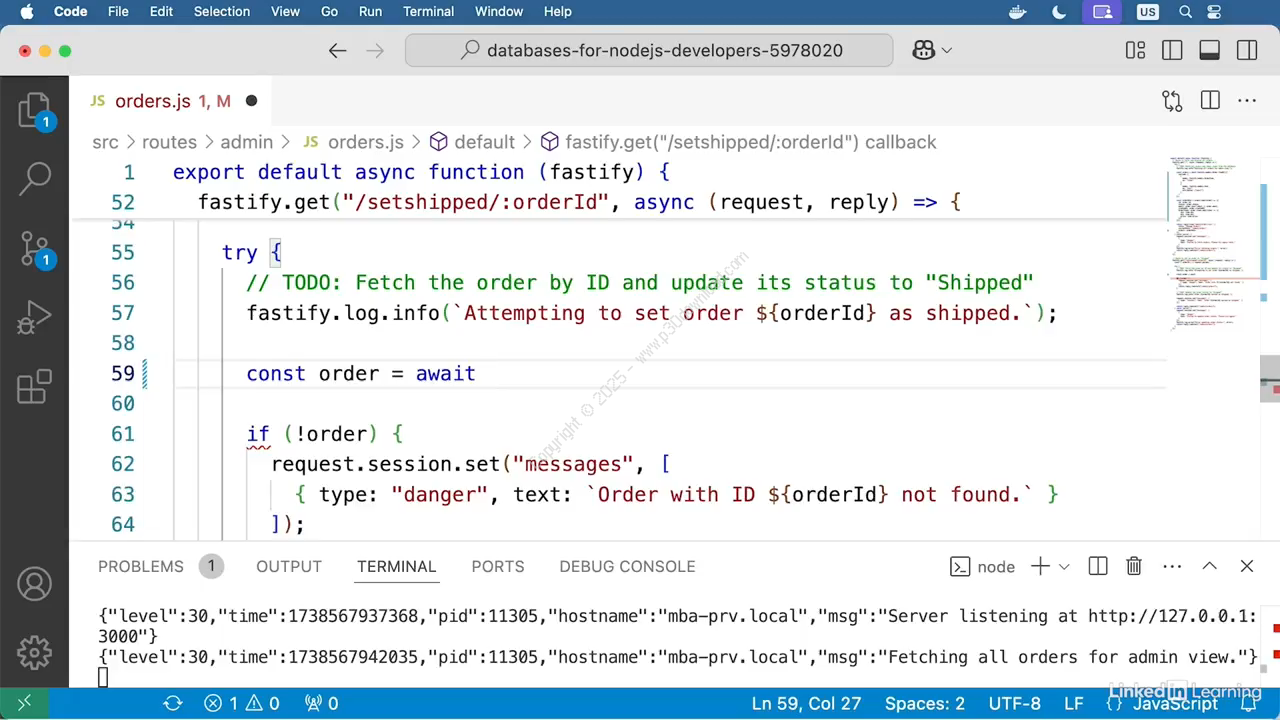Toggle the secondary side bar

[x=1246, y=50]
